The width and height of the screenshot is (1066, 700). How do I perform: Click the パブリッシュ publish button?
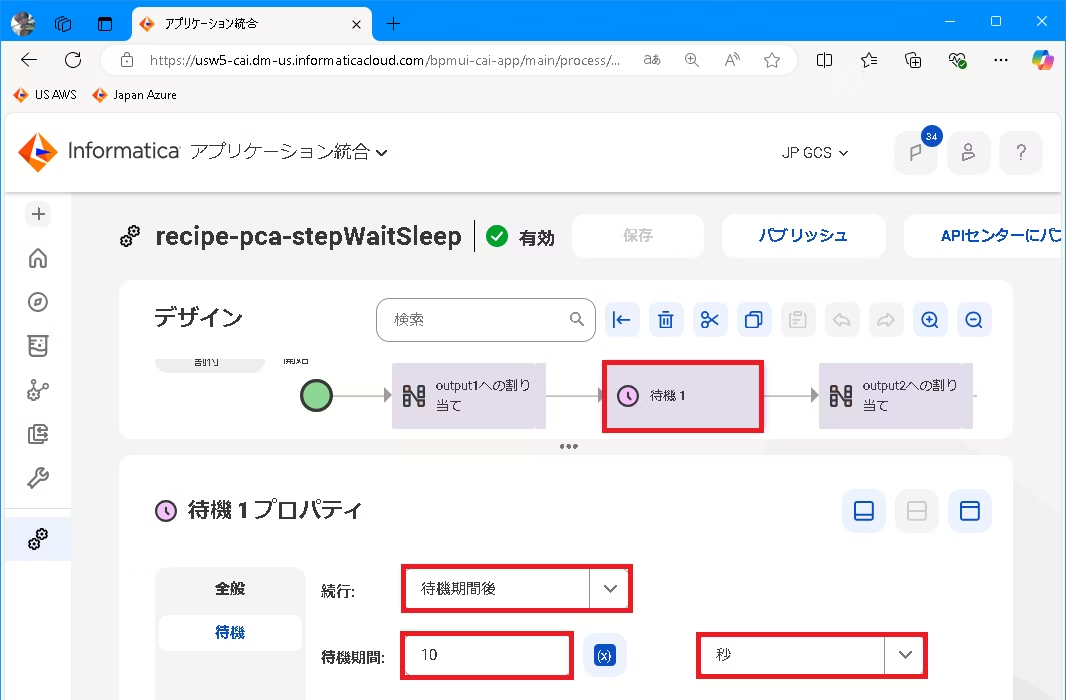click(803, 236)
